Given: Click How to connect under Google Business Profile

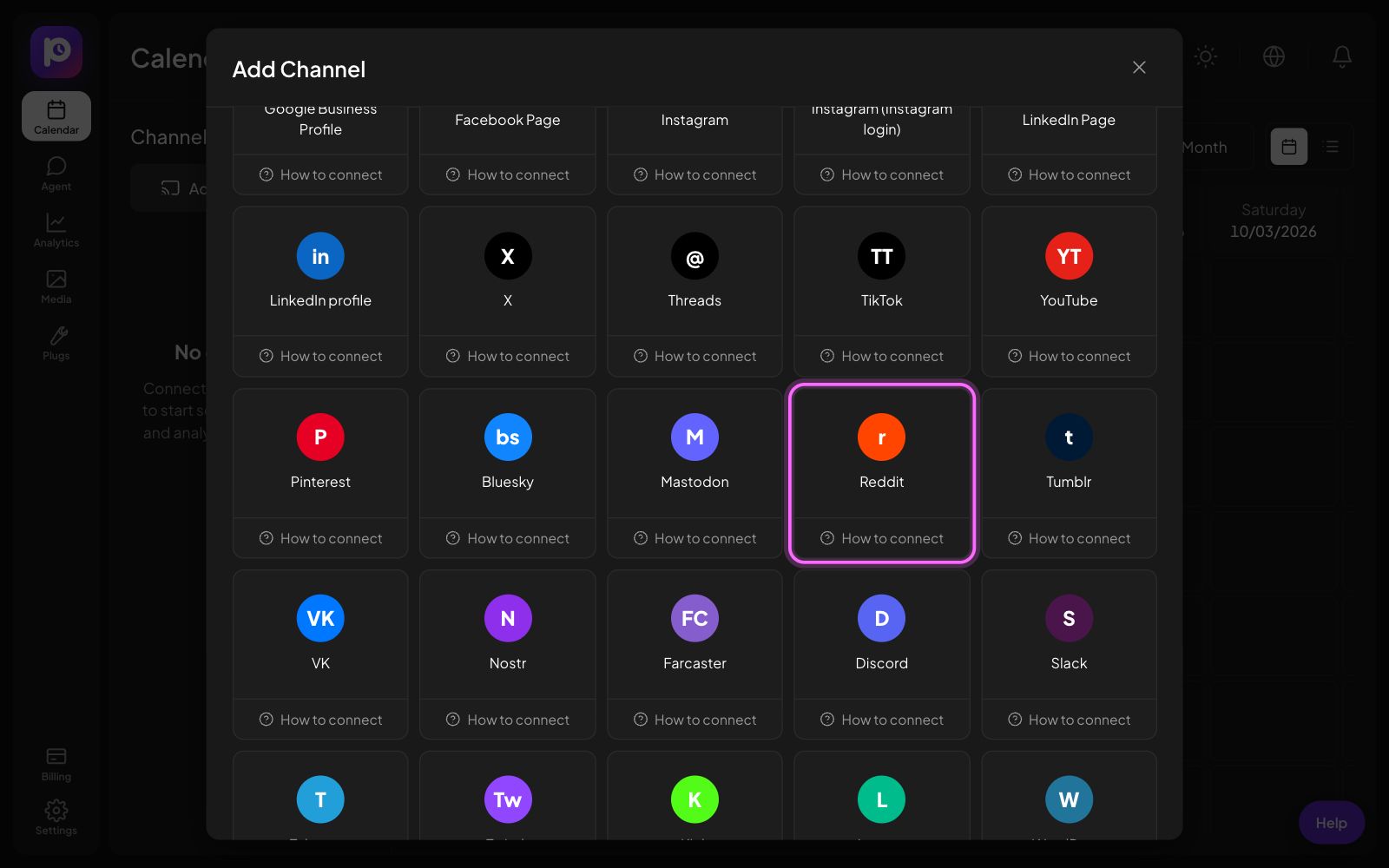Looking at the screenshot, I should pyautogui.click(x=320, y=174).
